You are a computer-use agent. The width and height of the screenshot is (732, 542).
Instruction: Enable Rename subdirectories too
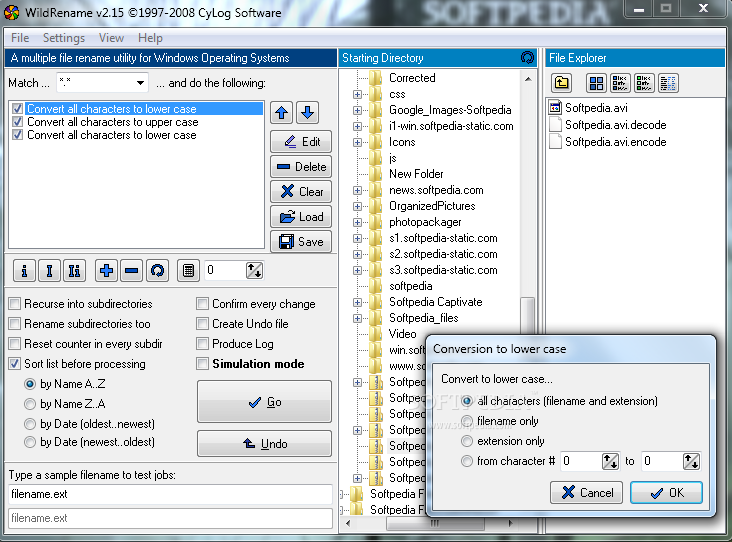14,324
